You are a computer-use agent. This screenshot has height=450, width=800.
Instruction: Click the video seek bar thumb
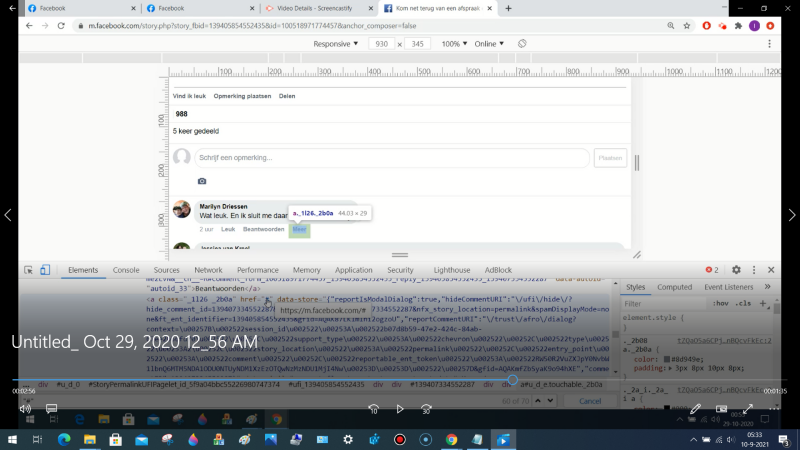[x=512, y=380]
